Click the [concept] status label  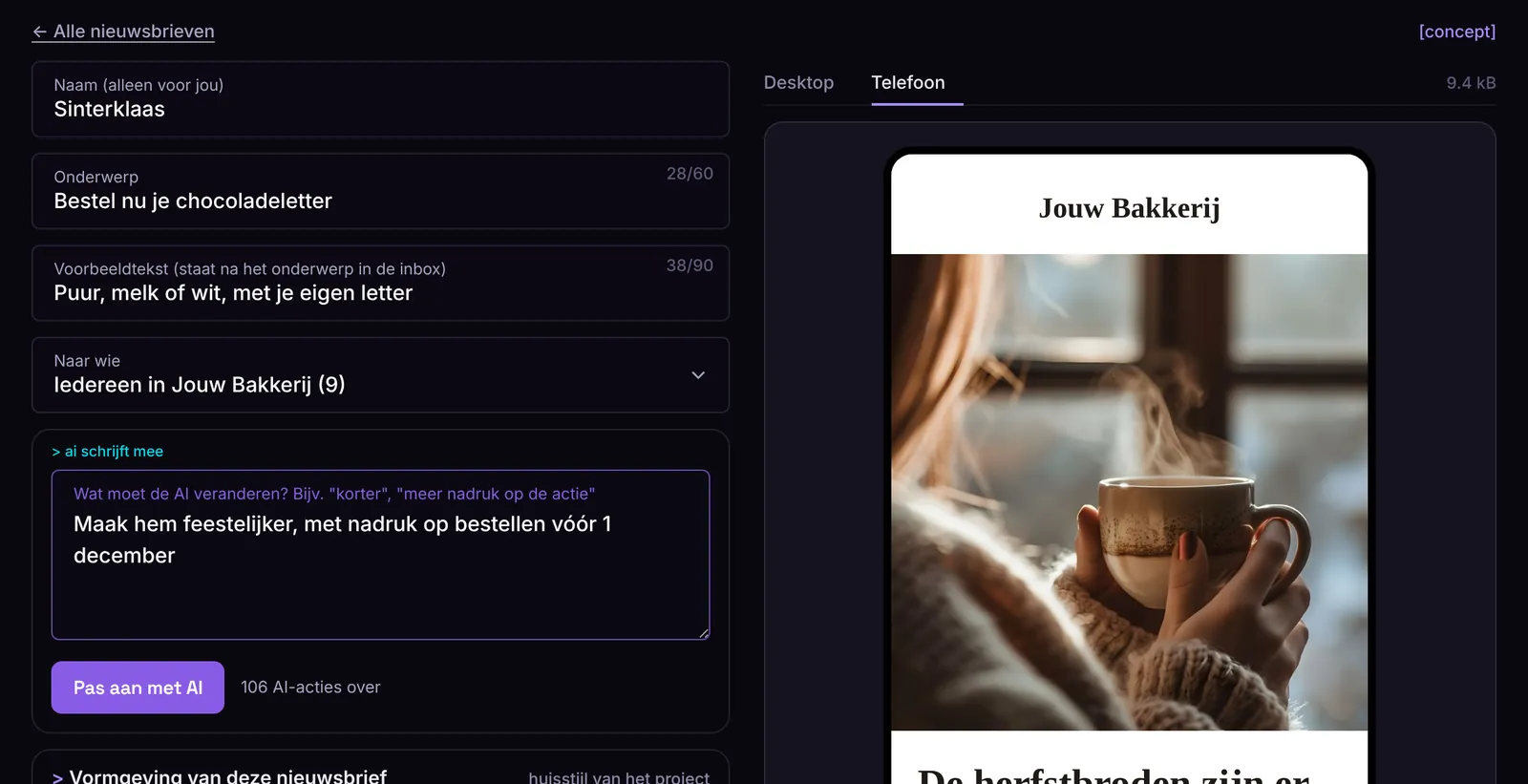[1457, 32]
